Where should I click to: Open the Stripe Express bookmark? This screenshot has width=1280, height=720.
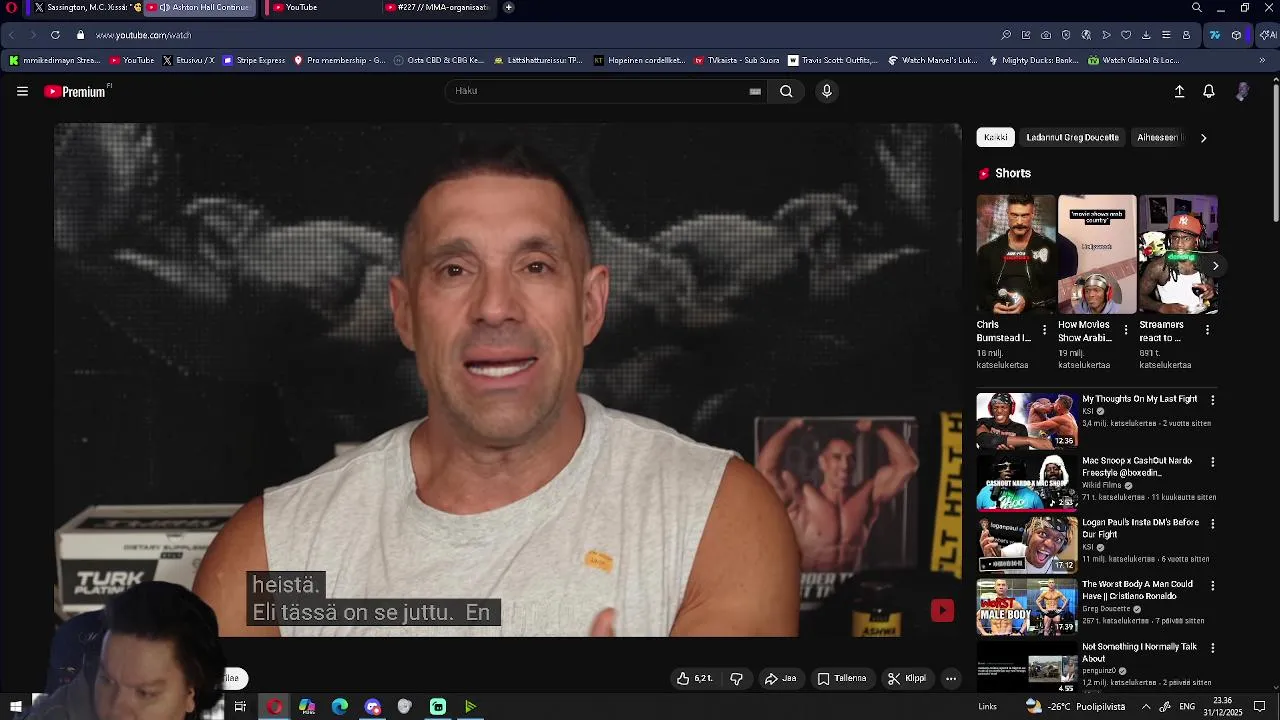(x=254, y=60)
